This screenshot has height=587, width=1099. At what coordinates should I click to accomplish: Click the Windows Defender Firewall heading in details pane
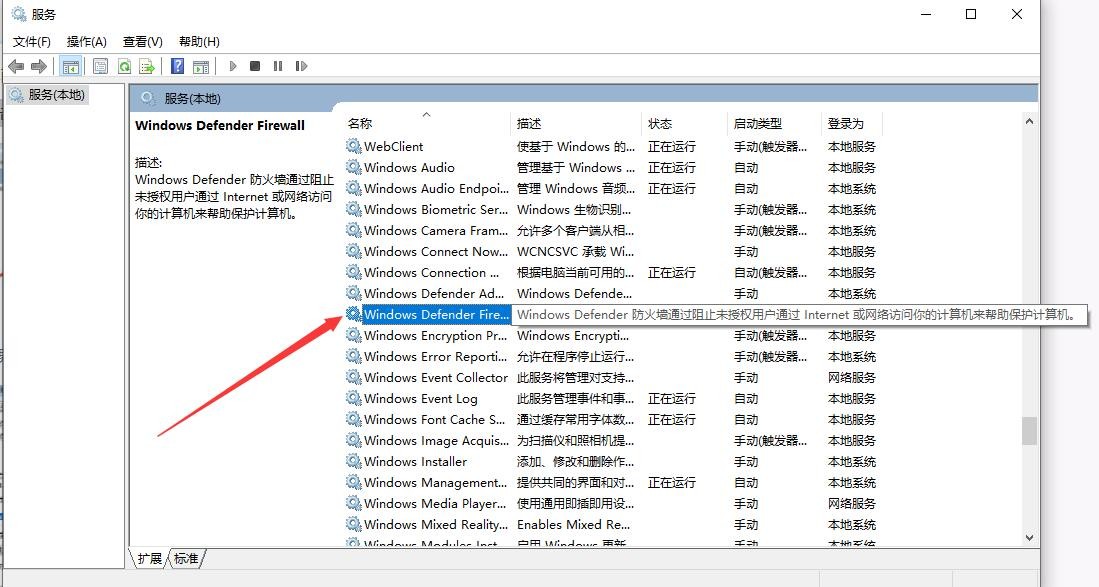220,125
